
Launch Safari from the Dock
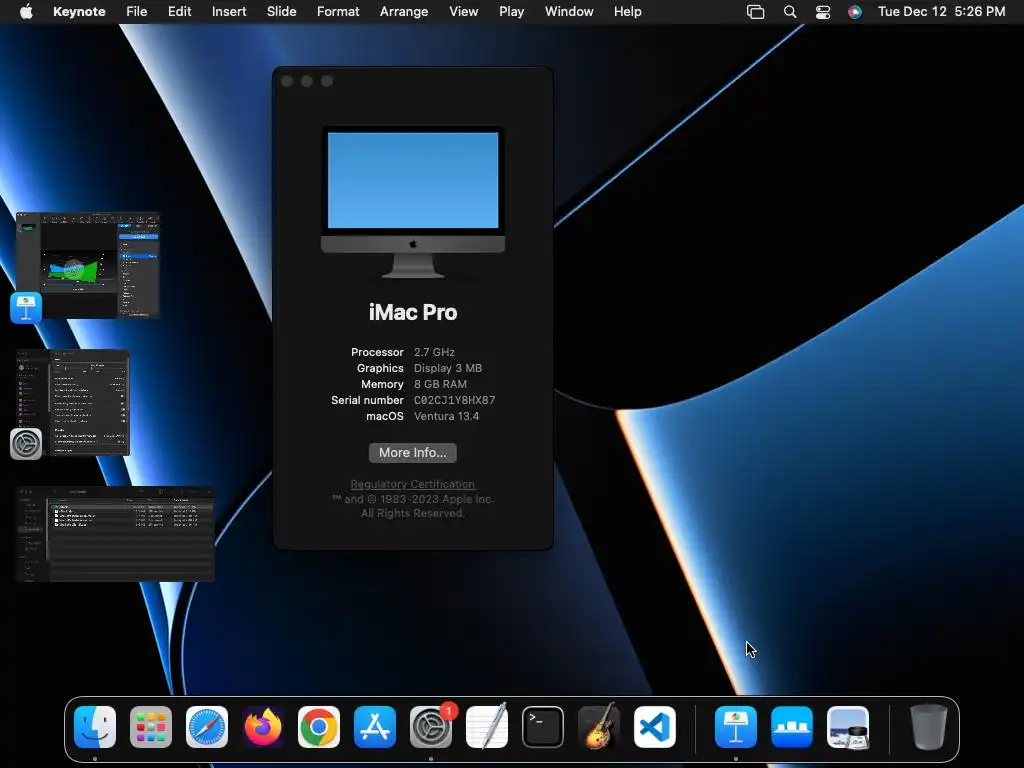coord(207,727)
